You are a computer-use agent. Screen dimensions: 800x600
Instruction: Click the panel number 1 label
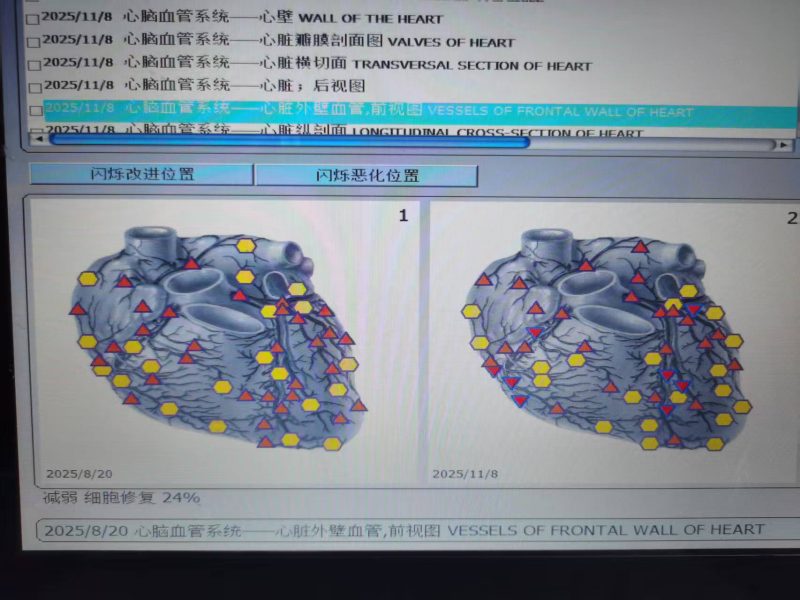[x=404, y=216]
